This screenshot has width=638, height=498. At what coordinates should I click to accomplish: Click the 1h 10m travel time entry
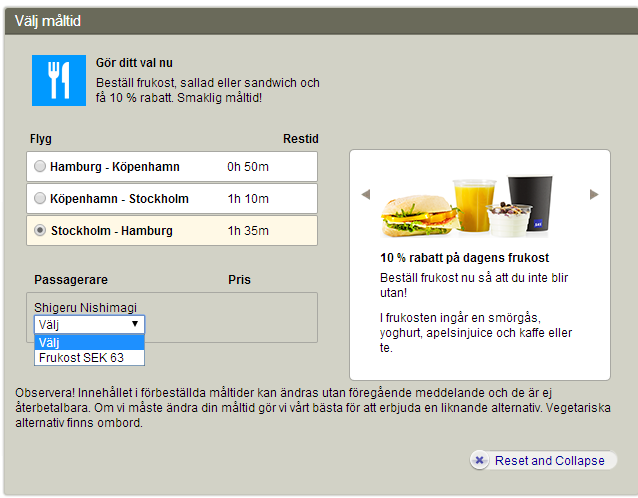pos(247,198)
